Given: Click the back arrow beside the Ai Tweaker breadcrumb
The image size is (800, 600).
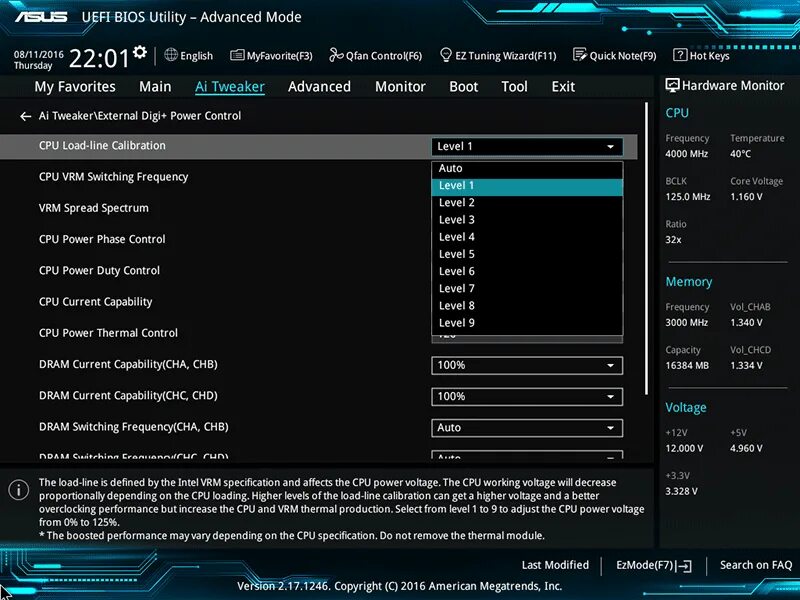Looking at the screenshot, I should [25, 116].
